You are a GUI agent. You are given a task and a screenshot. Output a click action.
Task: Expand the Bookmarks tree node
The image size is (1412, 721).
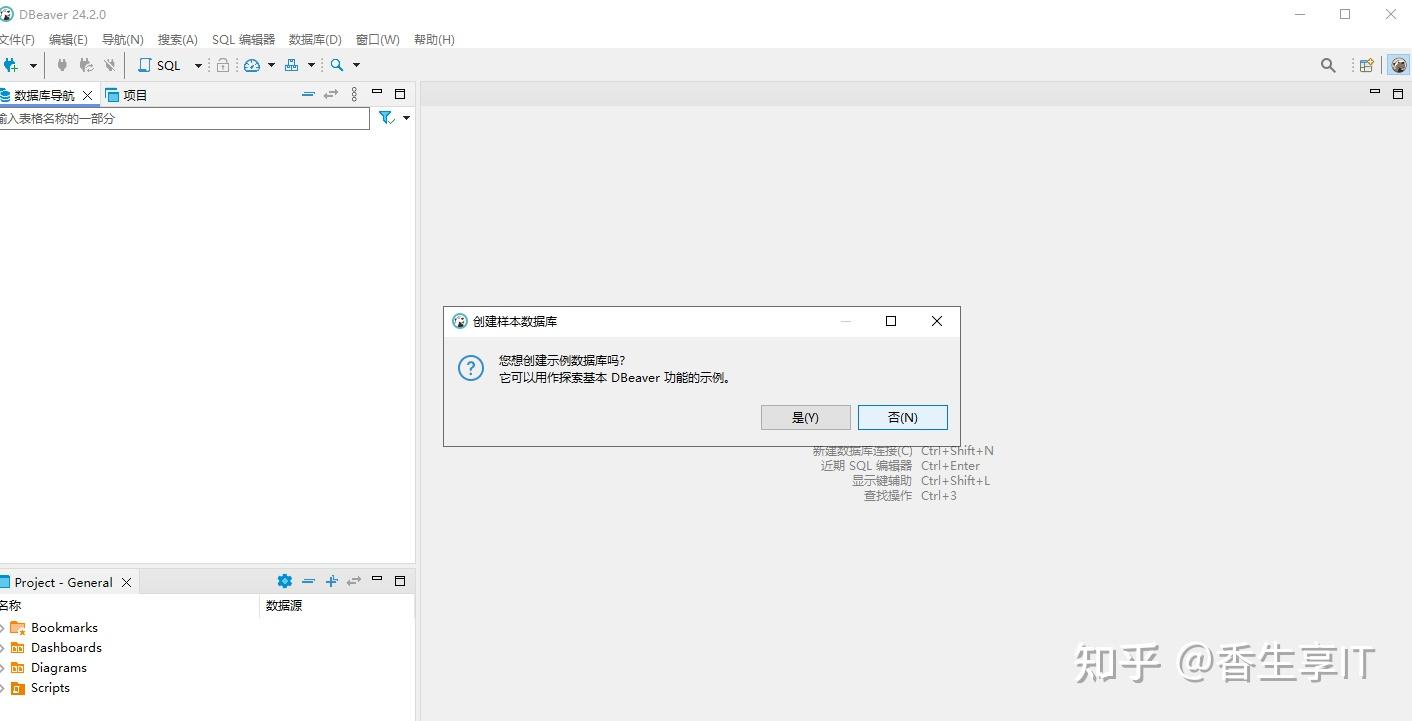tap(6, 627)
